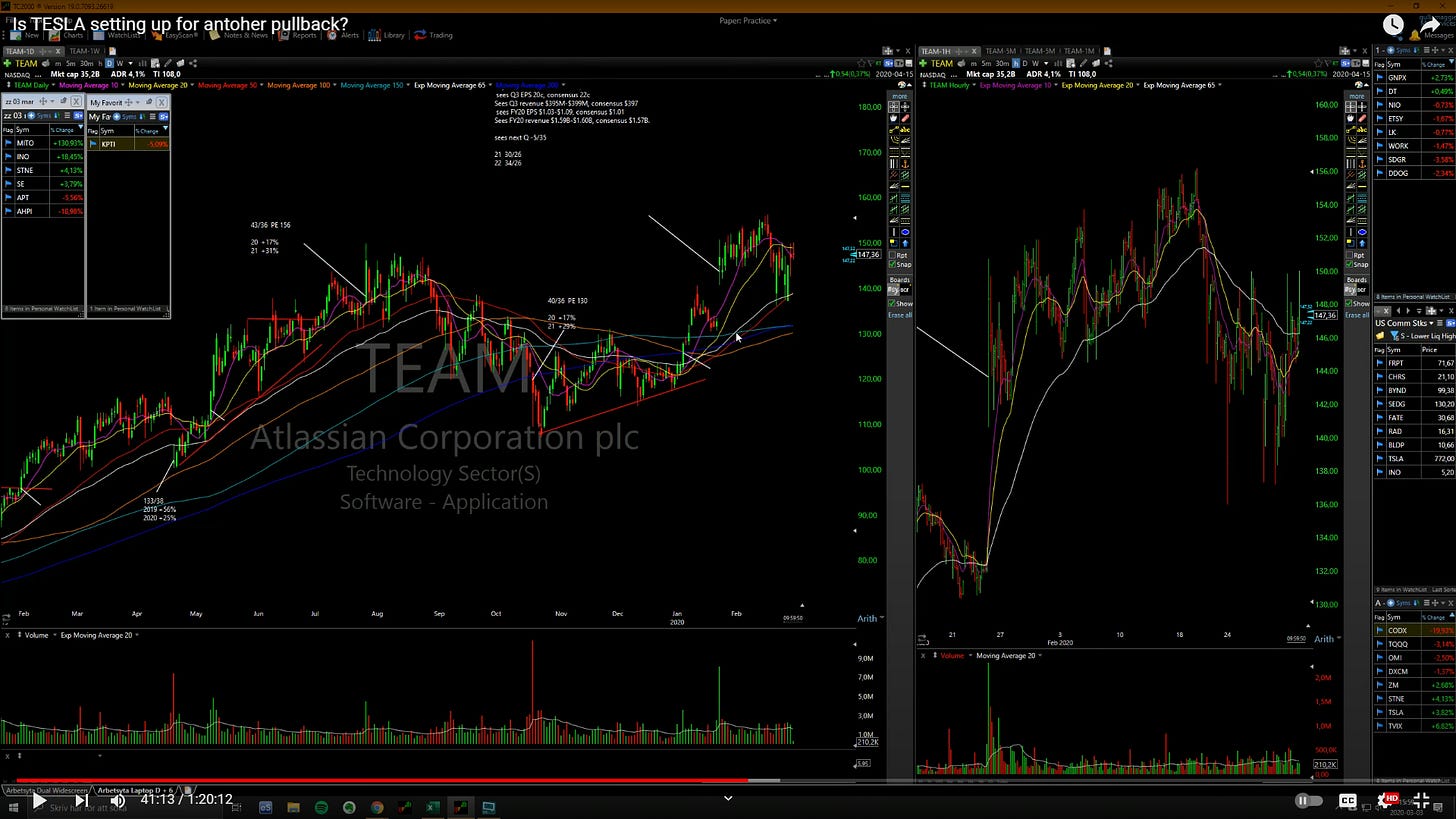Screen dimensions: 1456x819
Task: Switch to TEAM-1W tab
Action: [x=84, y=51]
